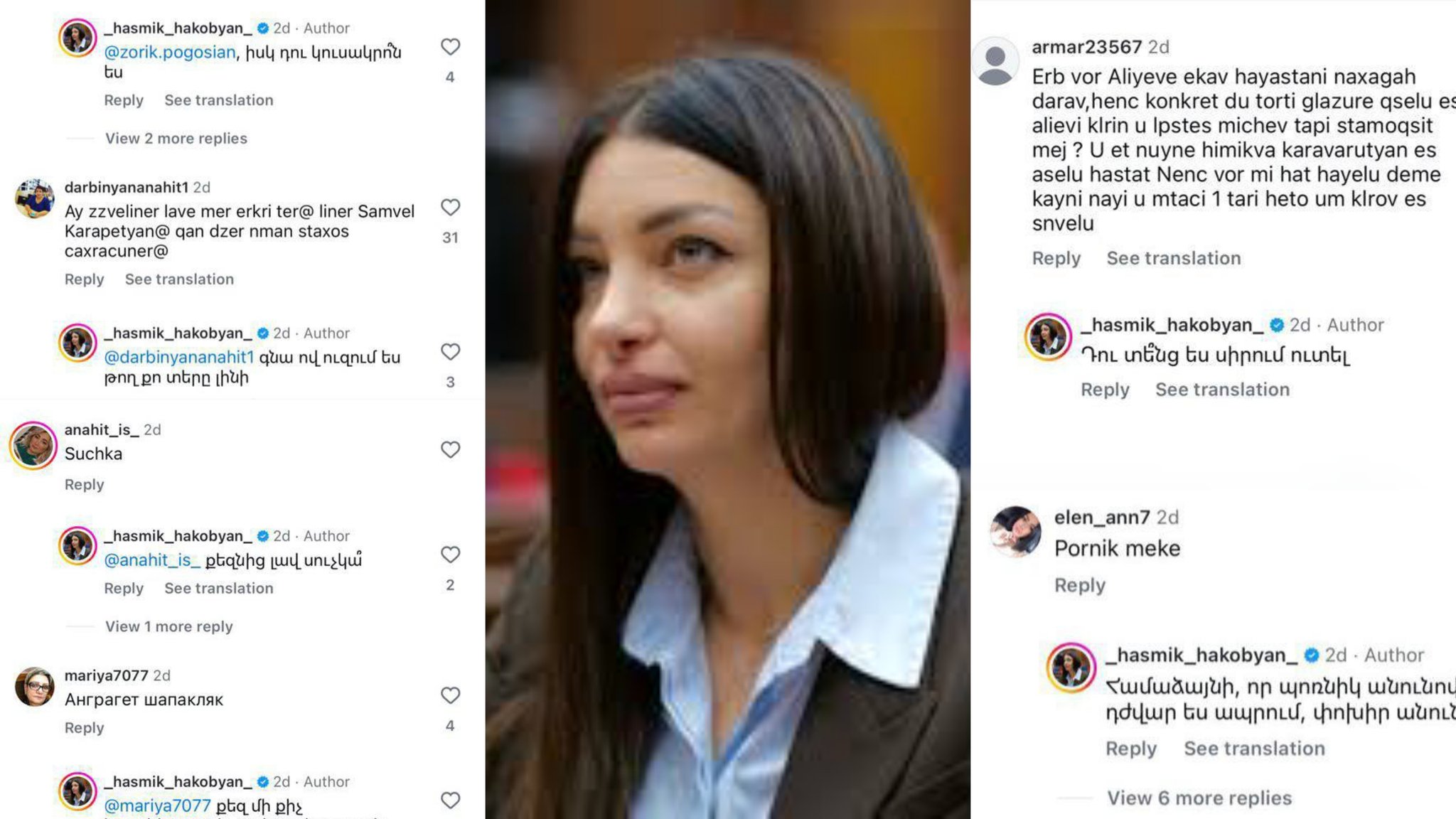The height and width of the screenshot is (819, 1456).
Task: Open mariya7077's avatar thumbnail
Action: tap(34, 687)
